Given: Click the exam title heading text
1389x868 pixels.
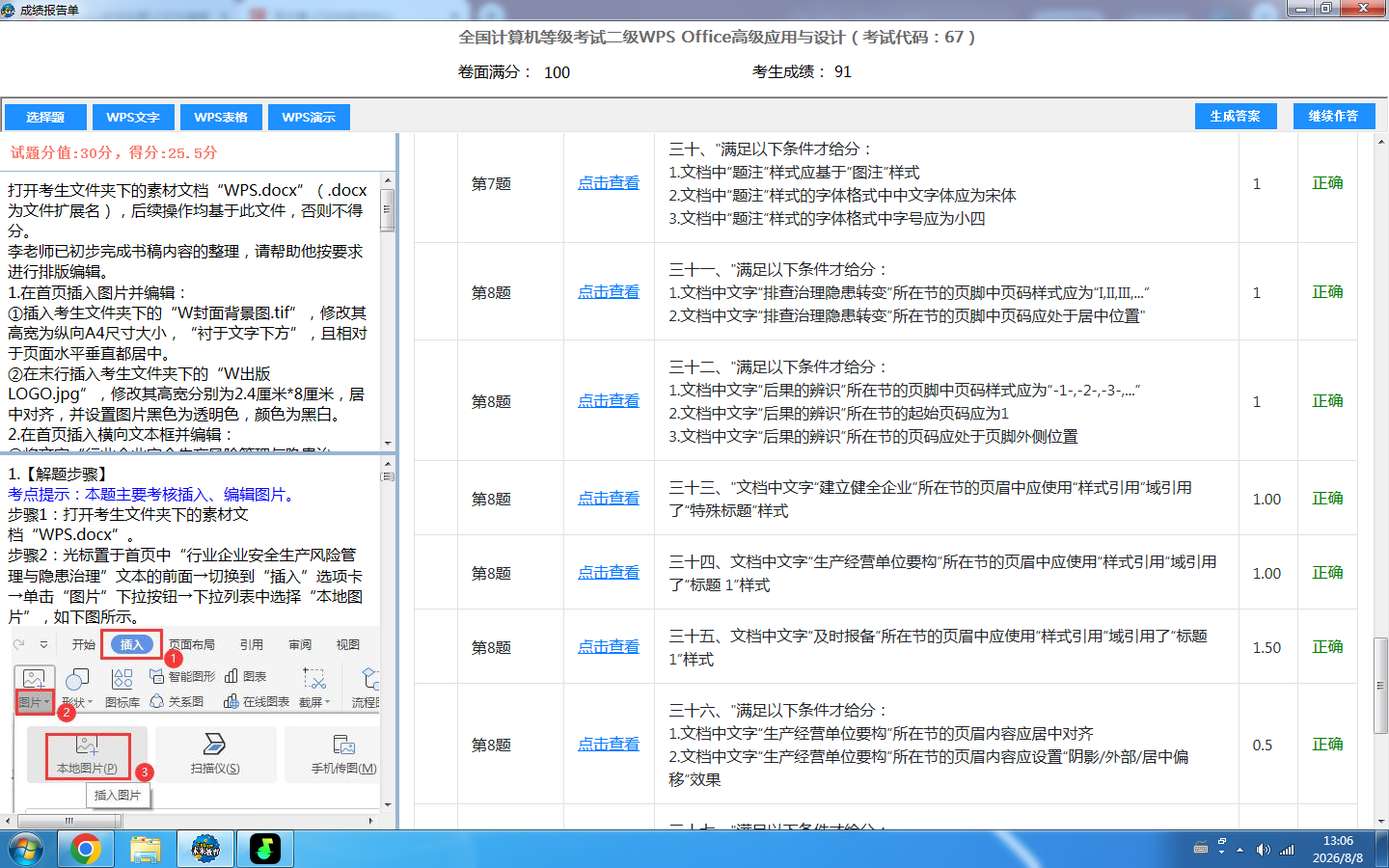Looking at the screenshot, I should click(717, 37).
